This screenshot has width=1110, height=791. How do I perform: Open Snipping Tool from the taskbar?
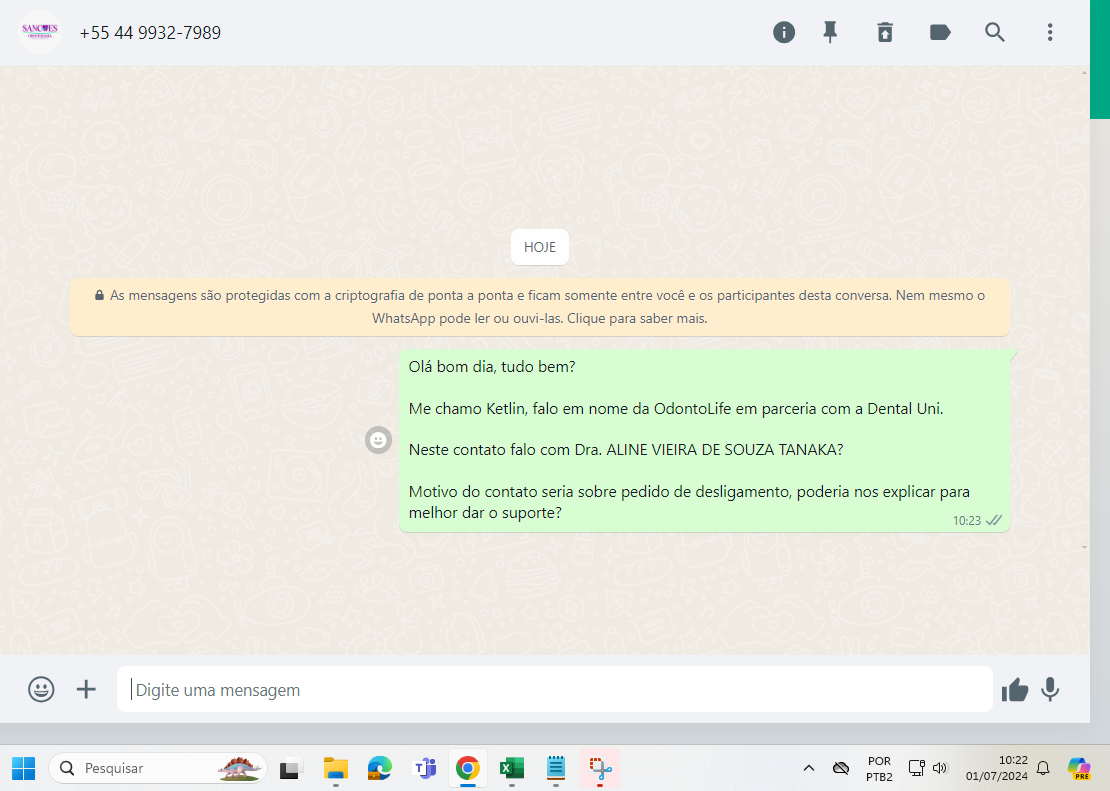click(x=600, y=768)
